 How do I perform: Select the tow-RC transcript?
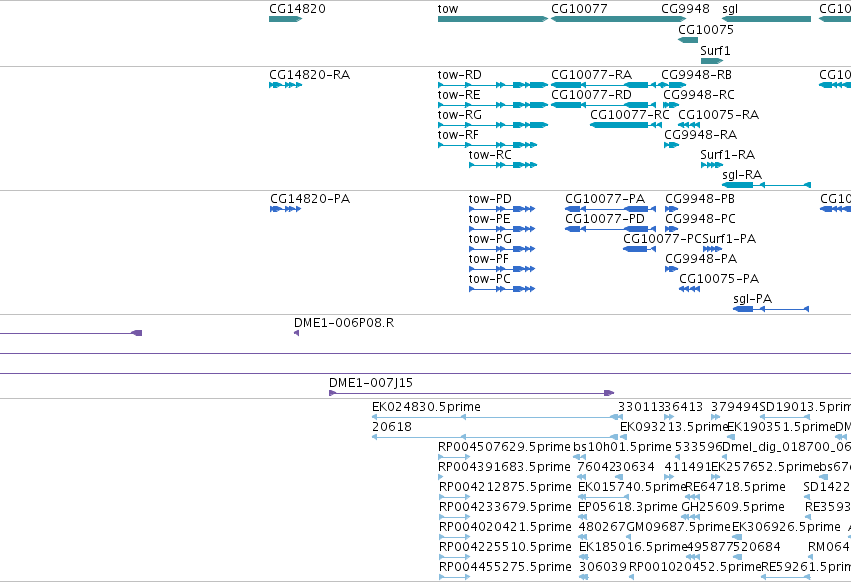tap(503, 165)
